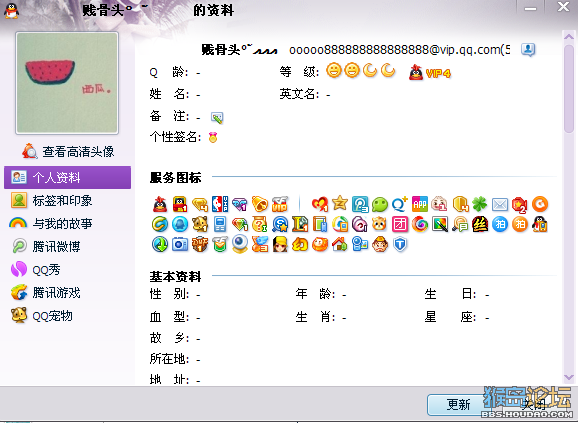The image size is (578, 423).
Task: Switch to 腾讯微博 sidebar tab
Action: 67,247
